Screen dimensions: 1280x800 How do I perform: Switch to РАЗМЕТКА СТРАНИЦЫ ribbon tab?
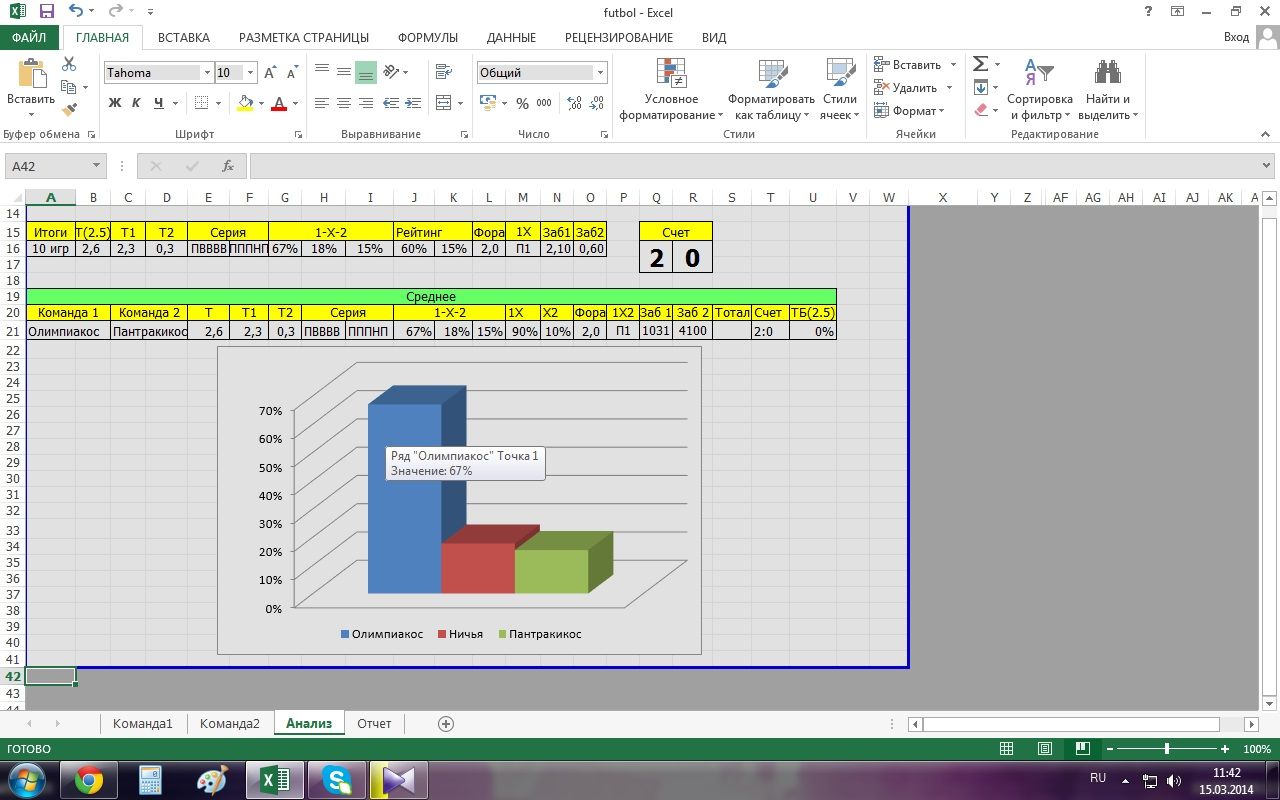[304, 37]
